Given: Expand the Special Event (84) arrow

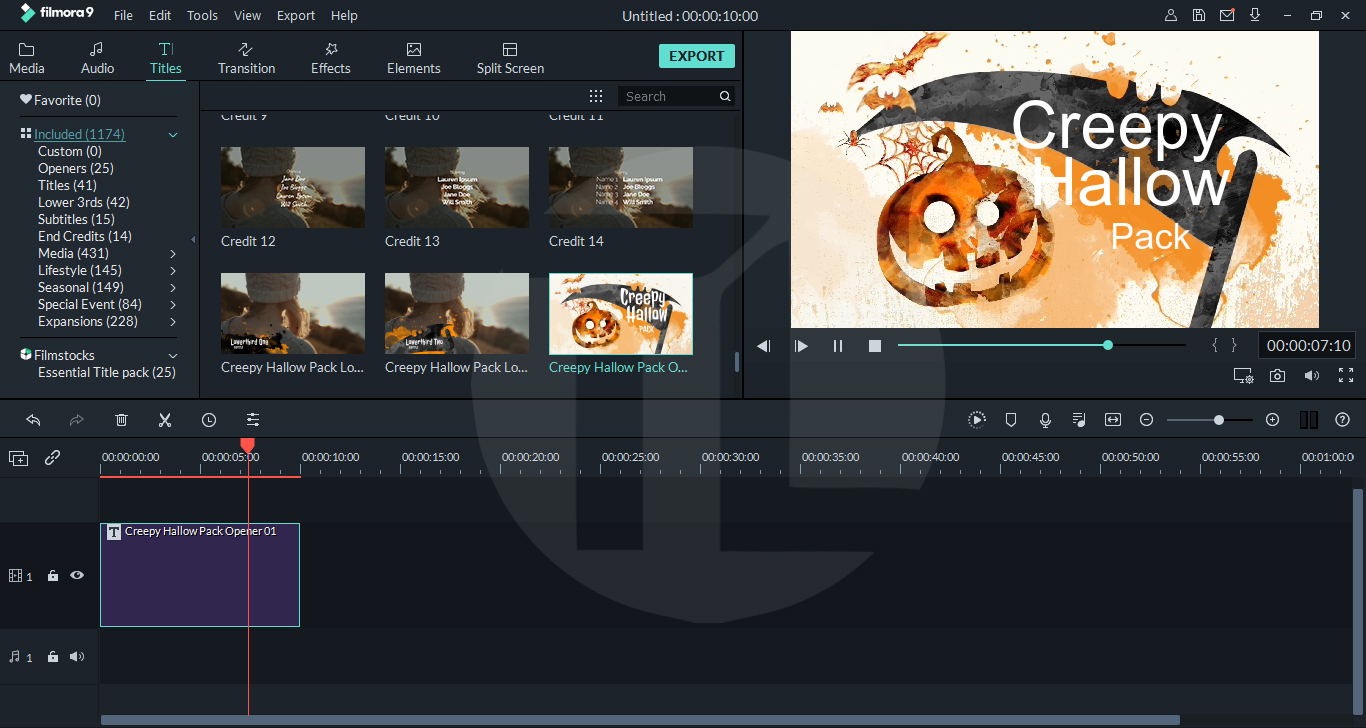Looking at the screenshot, I should (173, 305).
